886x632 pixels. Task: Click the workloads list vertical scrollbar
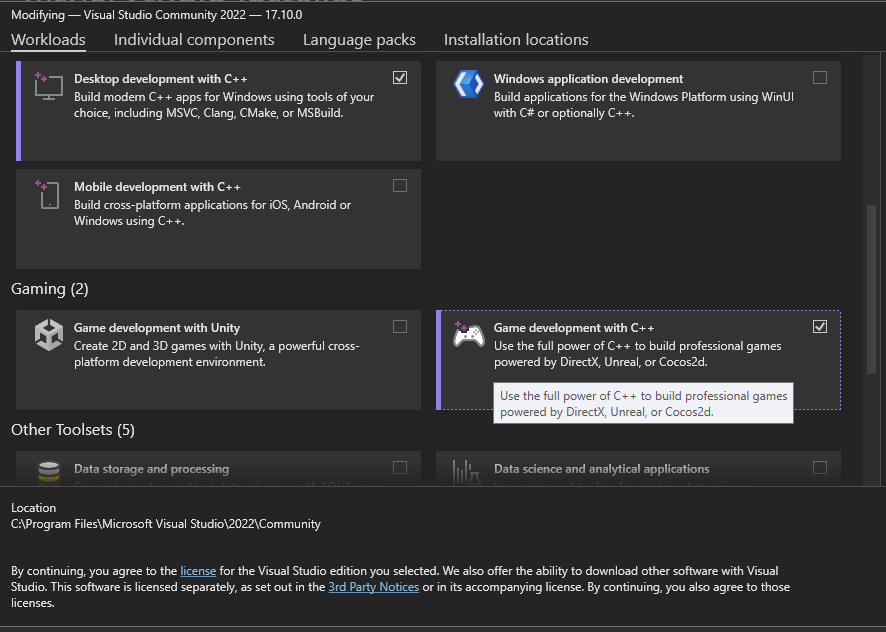pyautogui.click(x=871, y=288)
